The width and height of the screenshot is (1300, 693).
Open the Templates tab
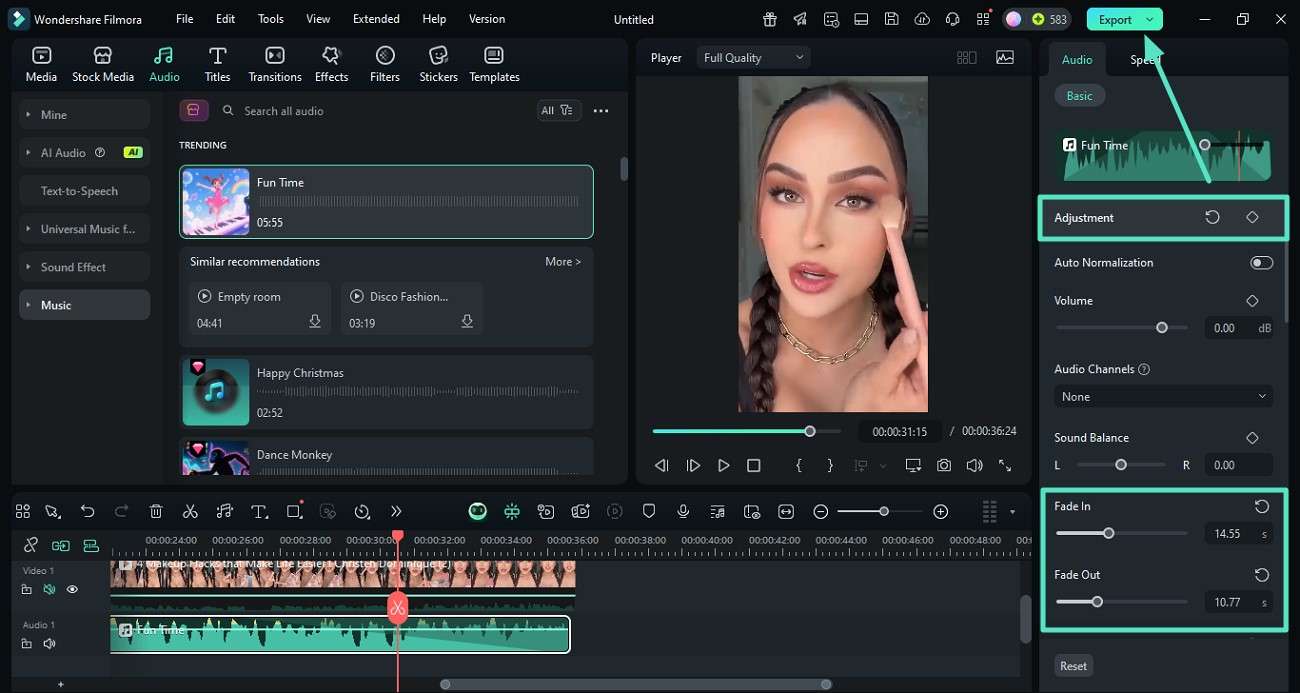494,64
